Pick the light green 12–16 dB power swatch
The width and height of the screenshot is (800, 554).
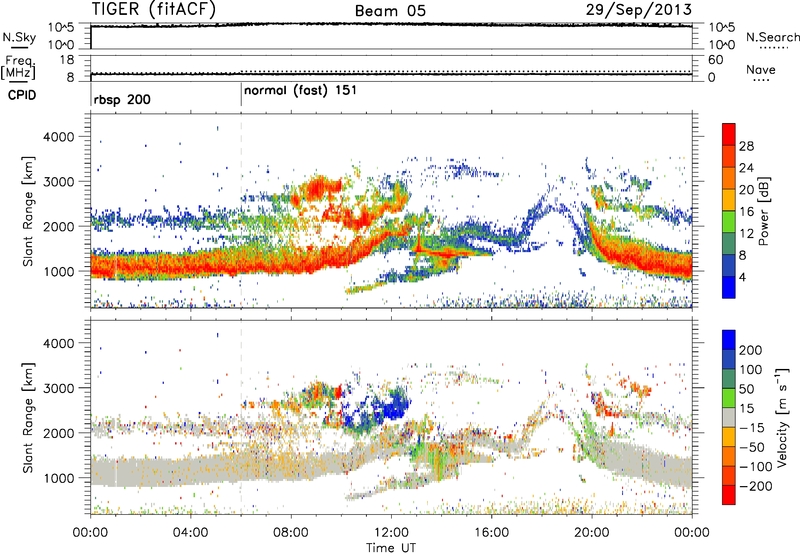point(729,222)
